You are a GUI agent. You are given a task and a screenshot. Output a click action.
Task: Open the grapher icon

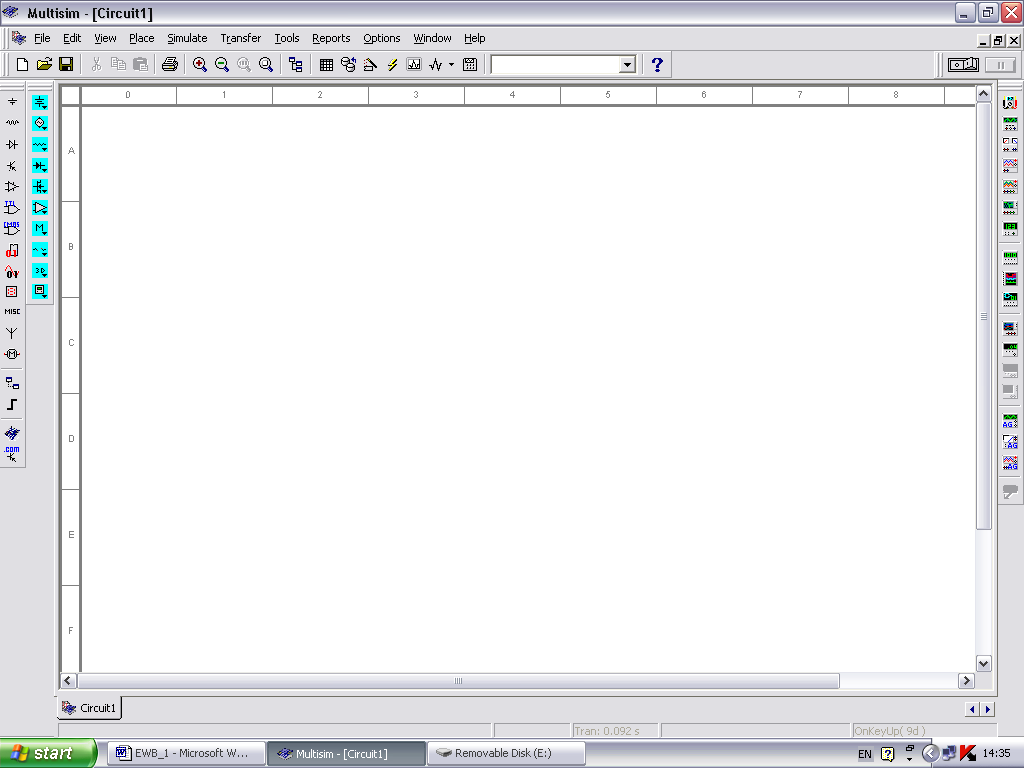pyautogui.click(x=414, y=64)
